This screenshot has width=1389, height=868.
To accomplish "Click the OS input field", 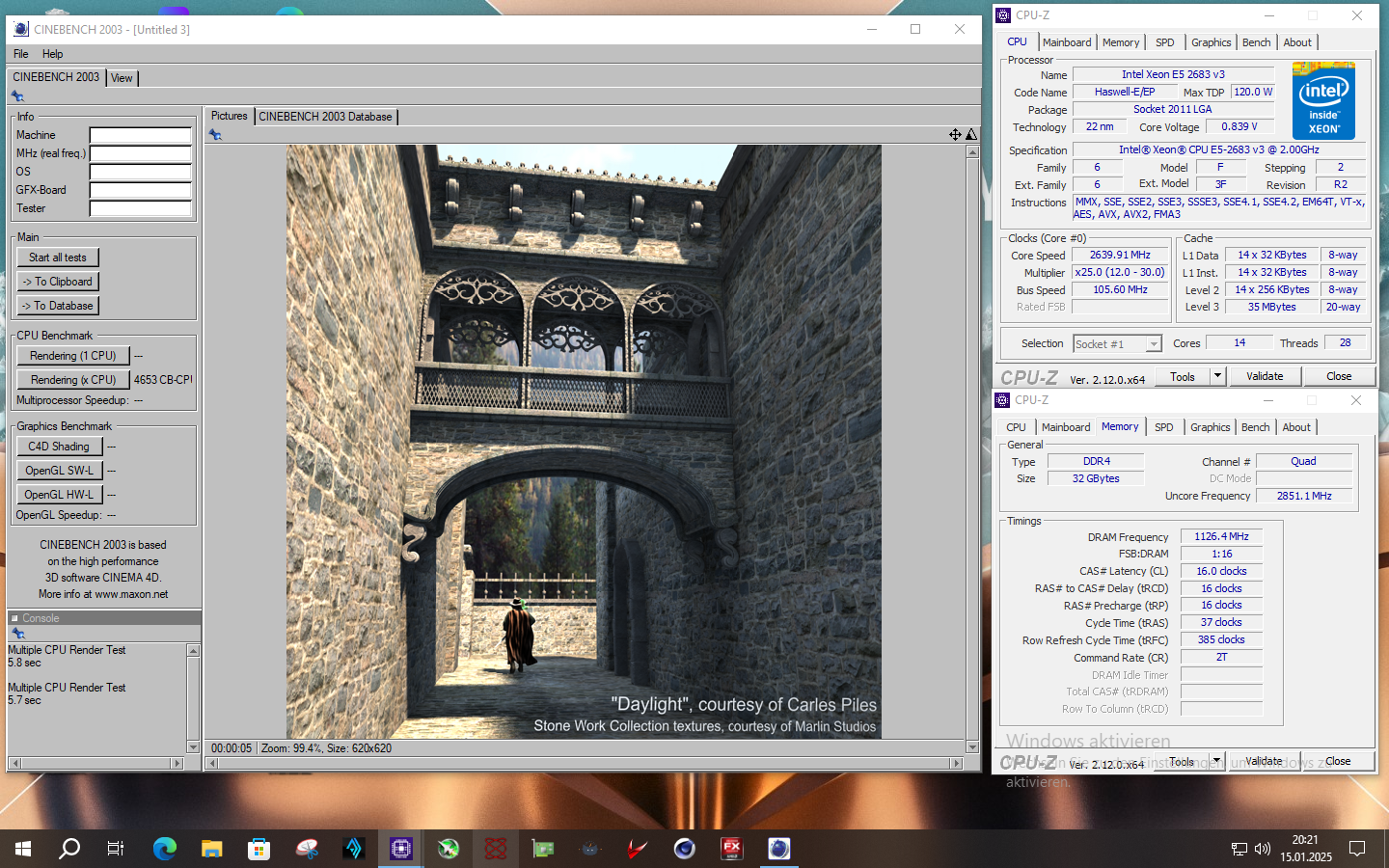I will click(141, 172).
